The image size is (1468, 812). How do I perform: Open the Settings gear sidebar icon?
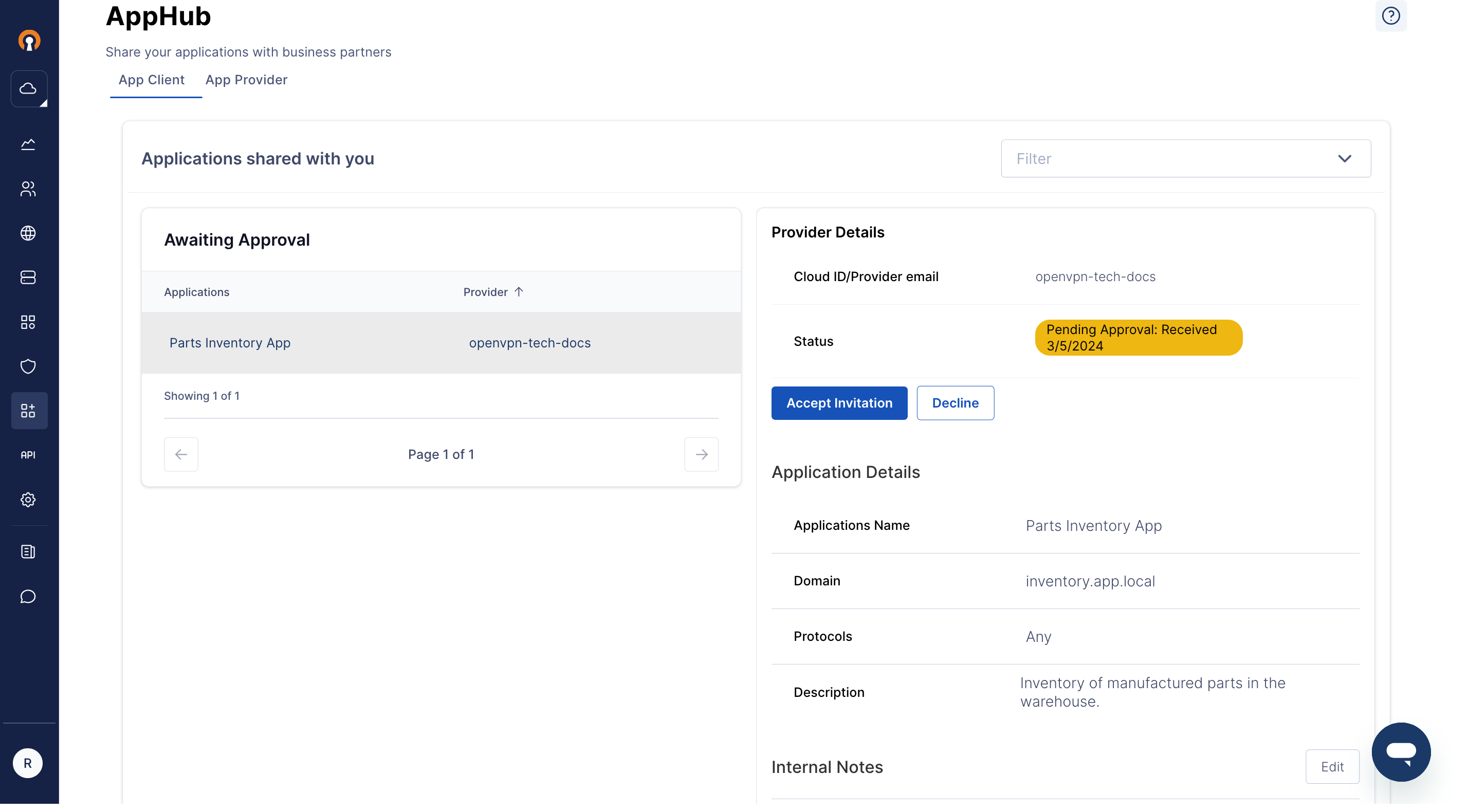point(28,500)
